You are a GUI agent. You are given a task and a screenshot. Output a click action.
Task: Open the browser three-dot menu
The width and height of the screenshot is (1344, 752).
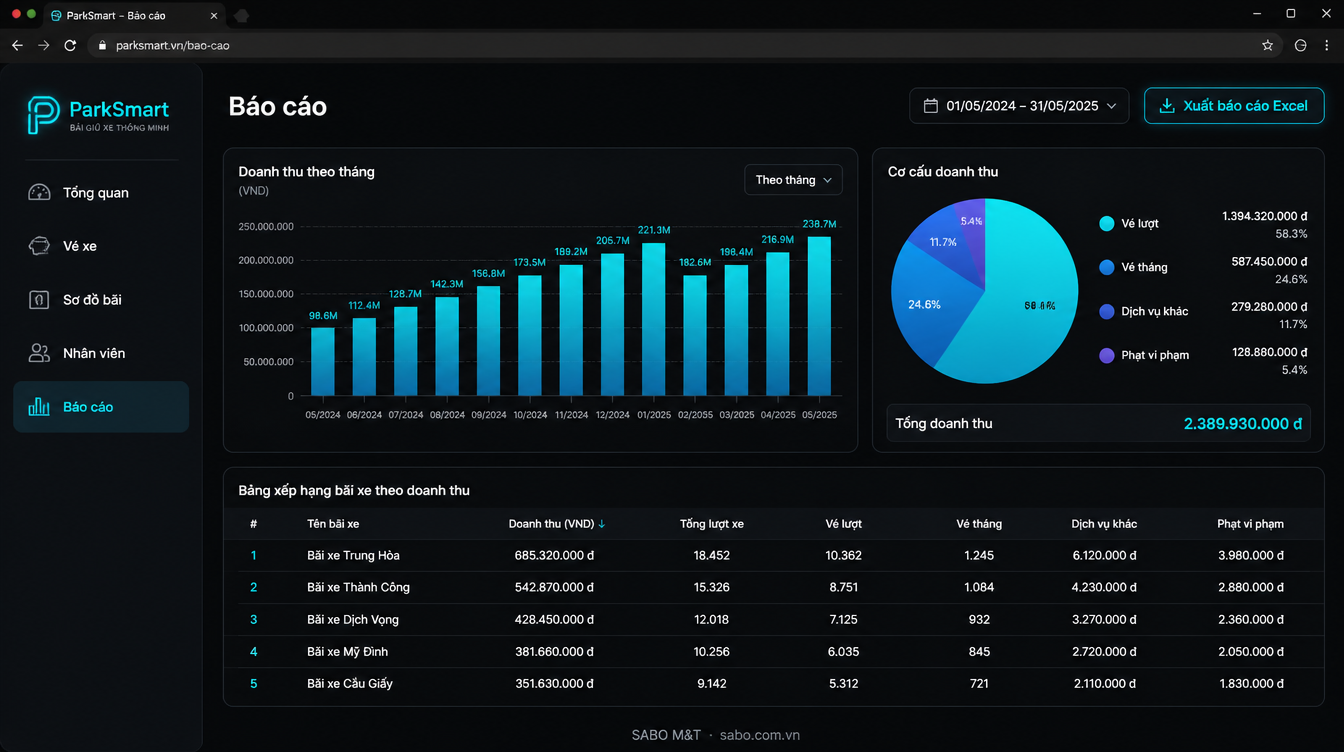click(1327, 45)
